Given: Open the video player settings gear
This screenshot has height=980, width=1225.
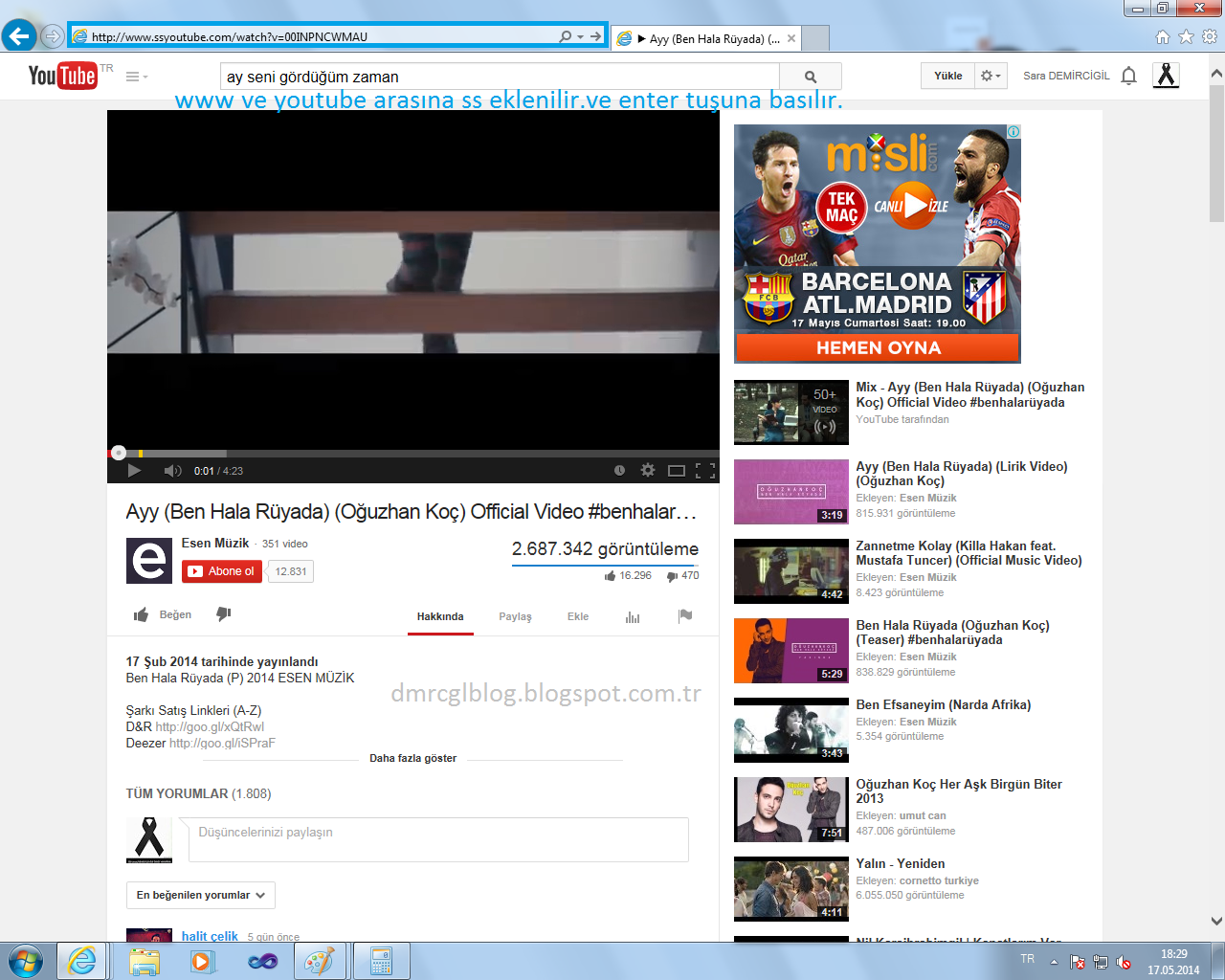Looking at the screenshot, I should [x=648, y=470].
